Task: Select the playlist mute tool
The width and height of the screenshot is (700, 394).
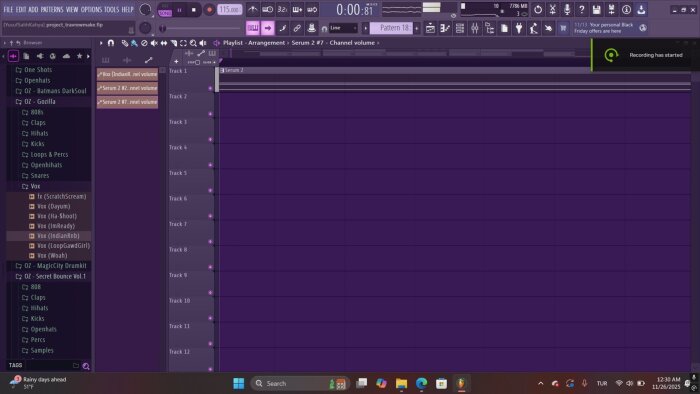Action: click(x=154, y=43)
